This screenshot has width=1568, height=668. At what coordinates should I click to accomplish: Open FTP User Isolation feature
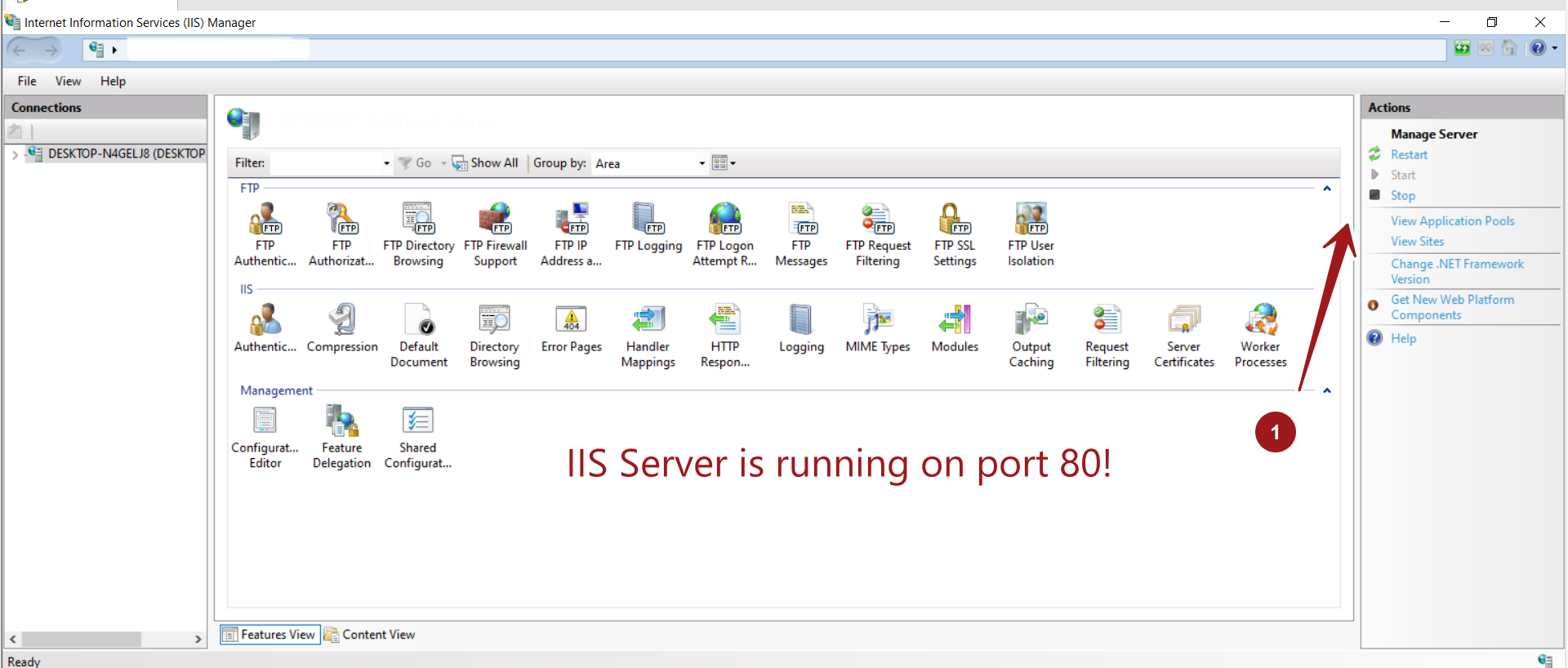coord(1031,235)
